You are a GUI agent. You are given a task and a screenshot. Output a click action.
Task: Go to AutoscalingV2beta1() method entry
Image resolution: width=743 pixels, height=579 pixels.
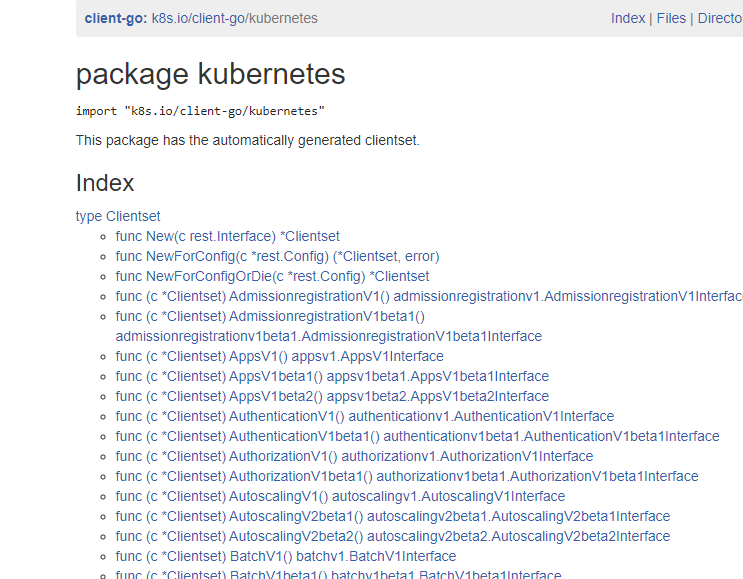(393, 516)
